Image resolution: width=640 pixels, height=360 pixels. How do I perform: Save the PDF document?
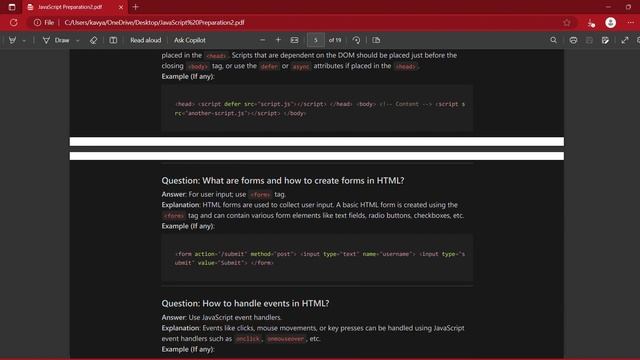point(589,40)
